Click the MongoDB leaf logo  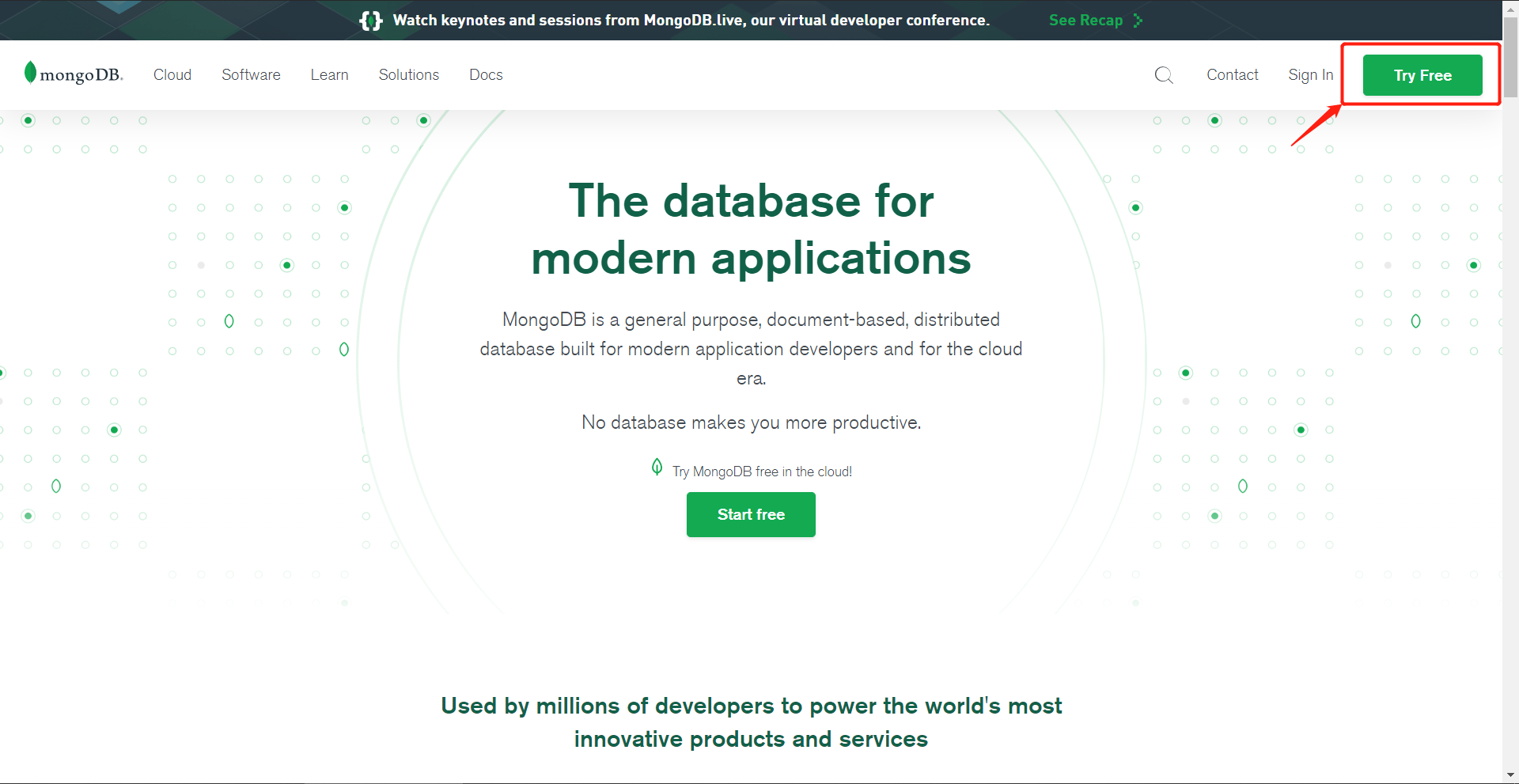[x=74, y=73]
